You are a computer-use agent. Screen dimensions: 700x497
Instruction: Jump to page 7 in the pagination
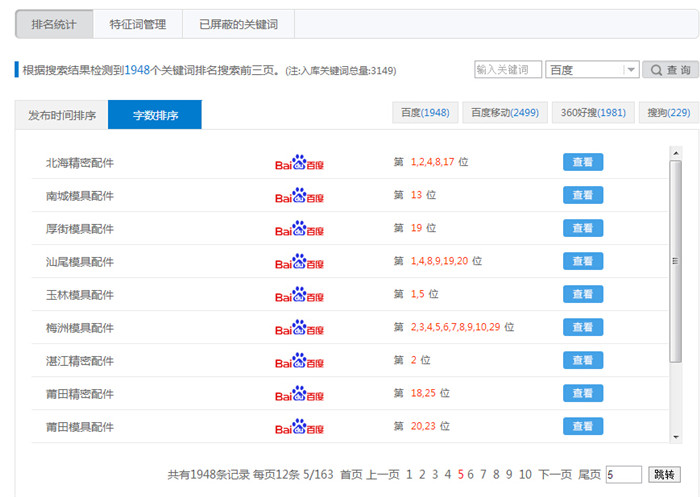[484, 474]
